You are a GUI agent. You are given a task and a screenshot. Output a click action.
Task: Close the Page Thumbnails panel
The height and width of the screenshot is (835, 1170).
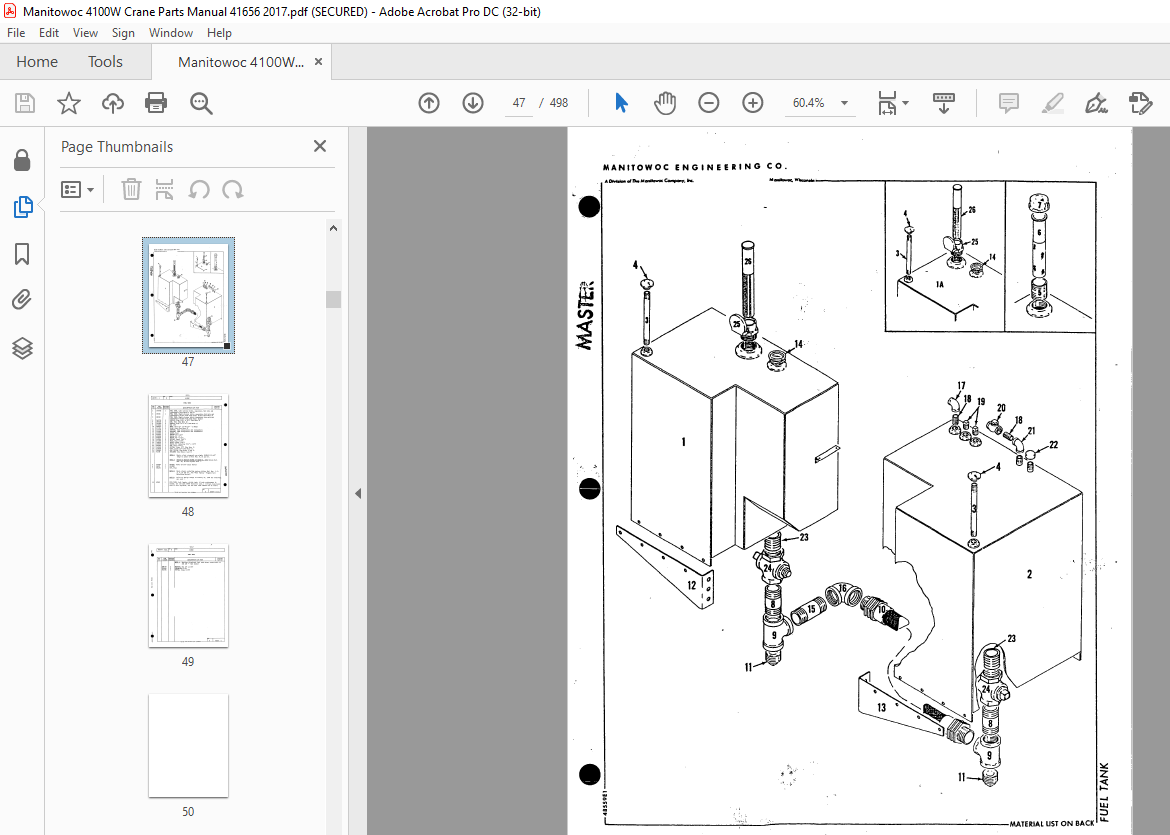click(x=320, y=146)
